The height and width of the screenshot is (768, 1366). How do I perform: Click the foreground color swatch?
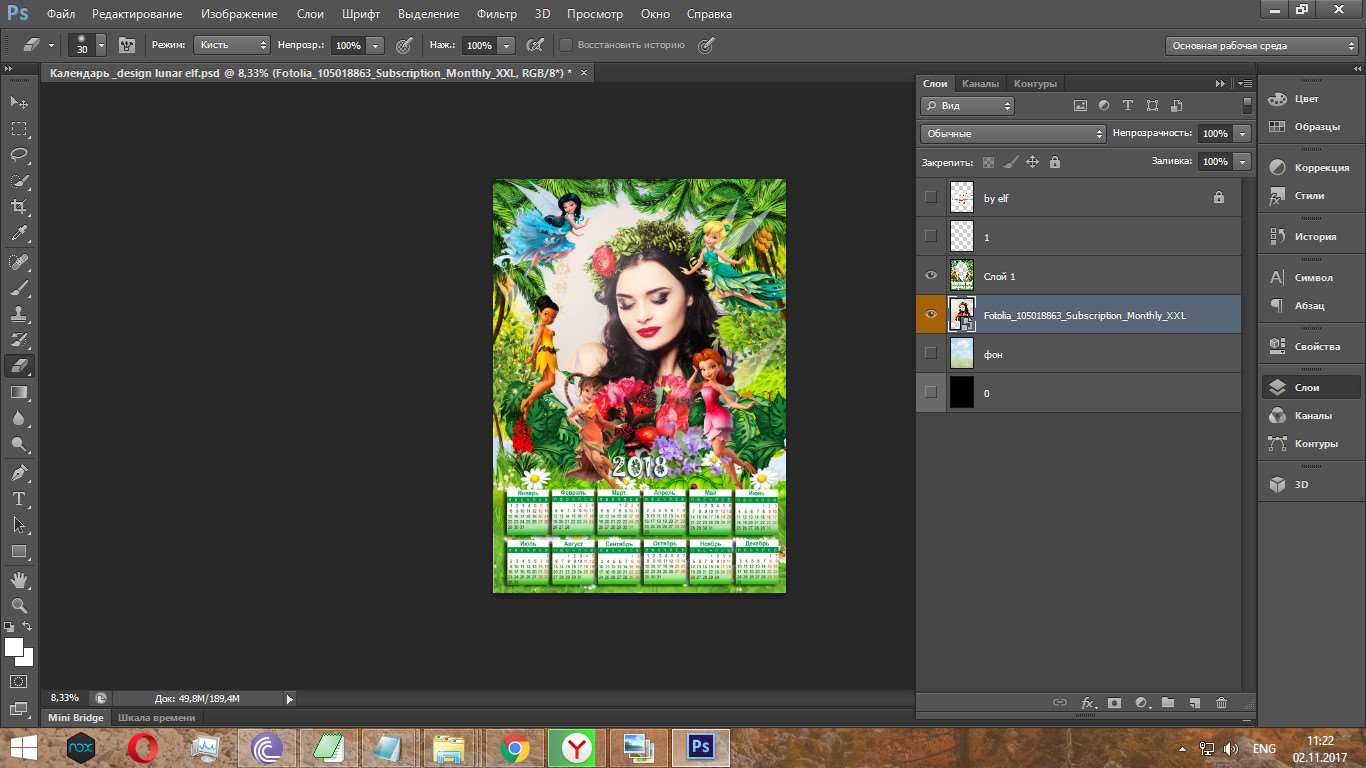point(13,646)
